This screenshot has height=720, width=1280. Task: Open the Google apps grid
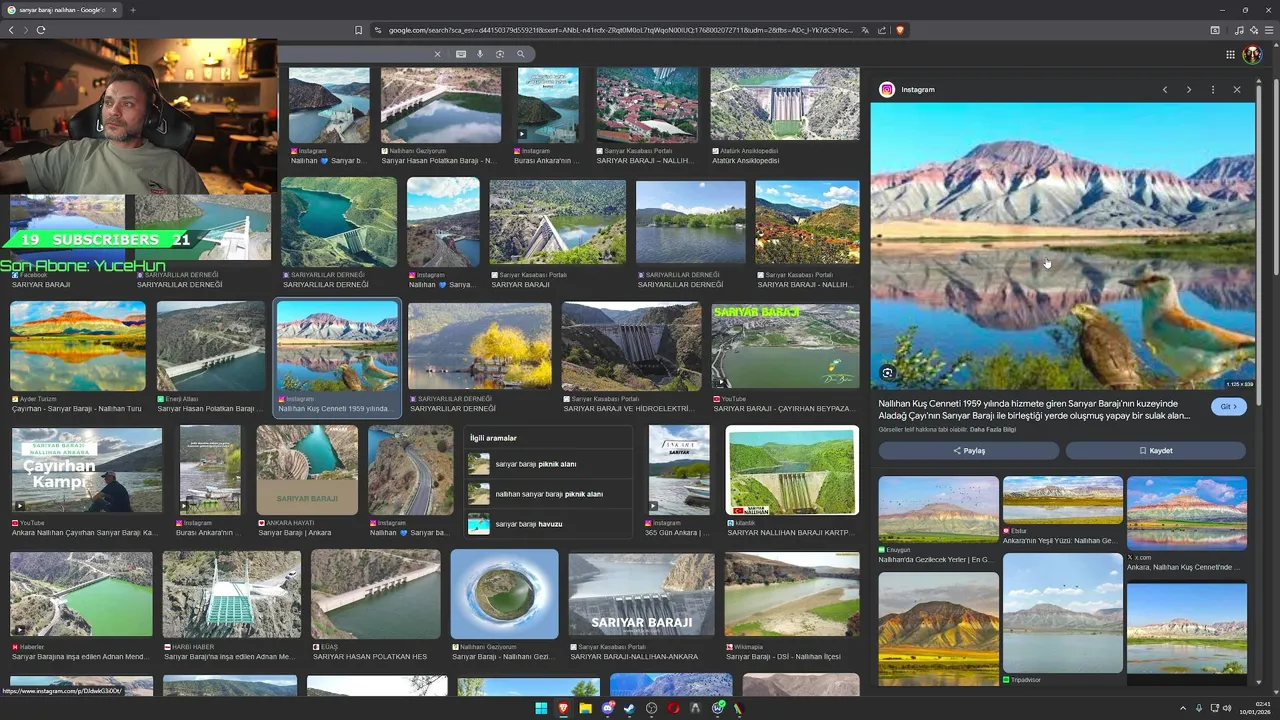click(x=1230, y=54)
